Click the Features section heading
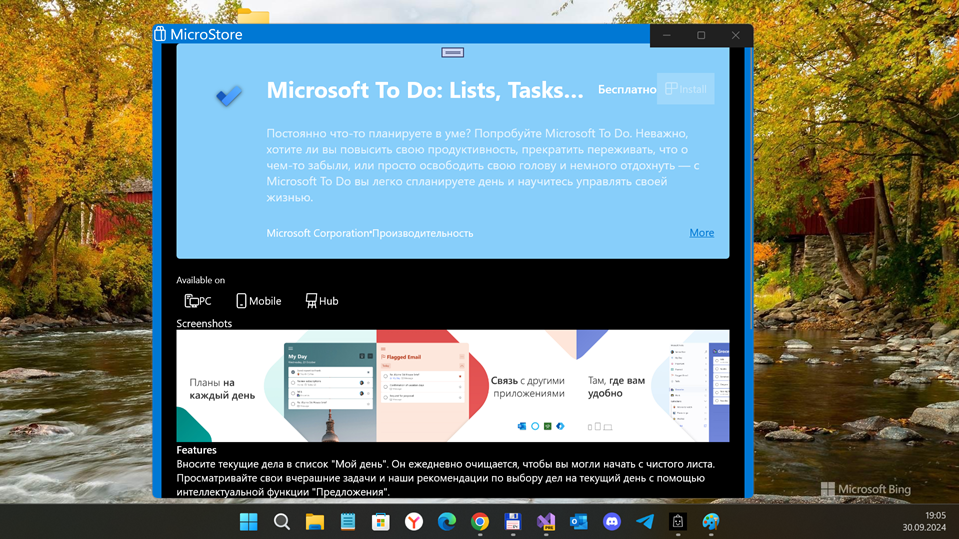Image resolution: width=959 pixels, height=539 pixels. (x=196, y=450)
